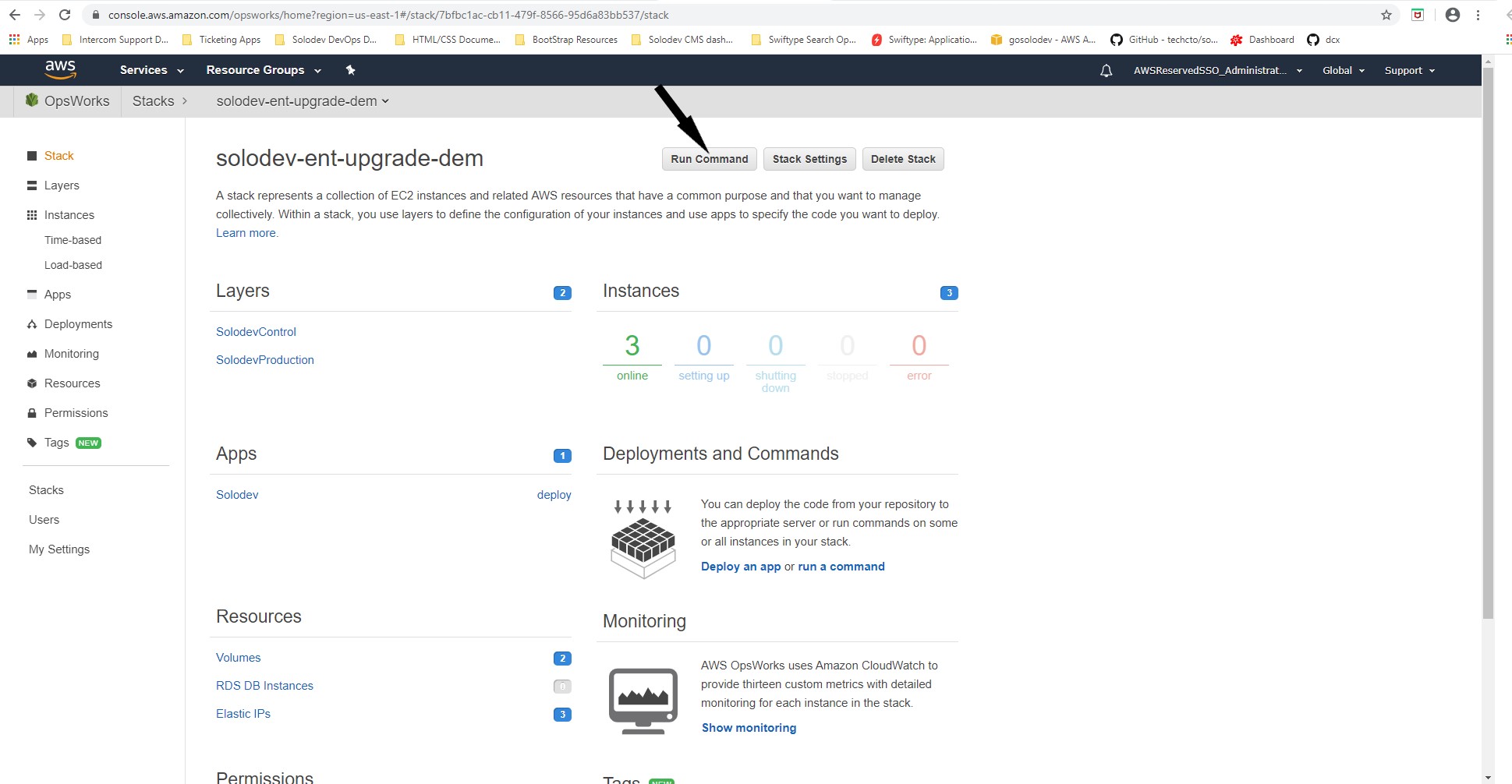Open the SolodevProduction layer link
The height and width of the screenshot is (784, 1512).
(265, 360)
